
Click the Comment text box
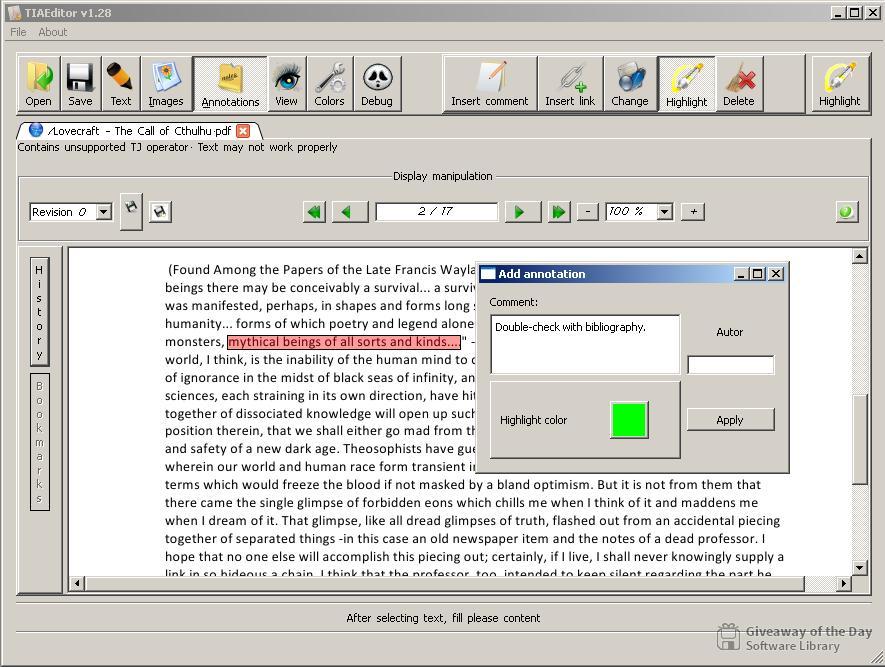click(x=585, y=344)
